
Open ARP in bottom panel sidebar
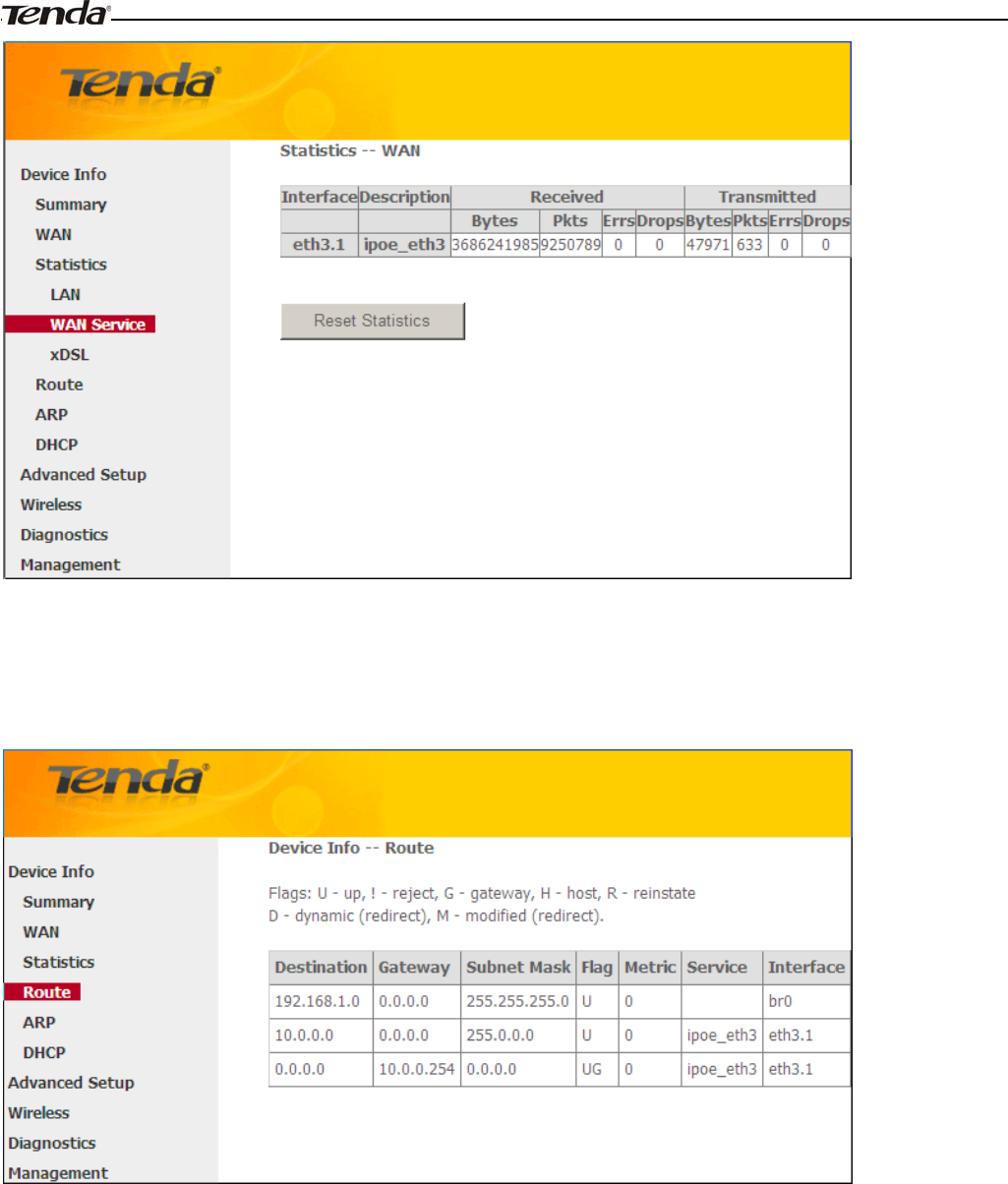tap(38, 1022)
